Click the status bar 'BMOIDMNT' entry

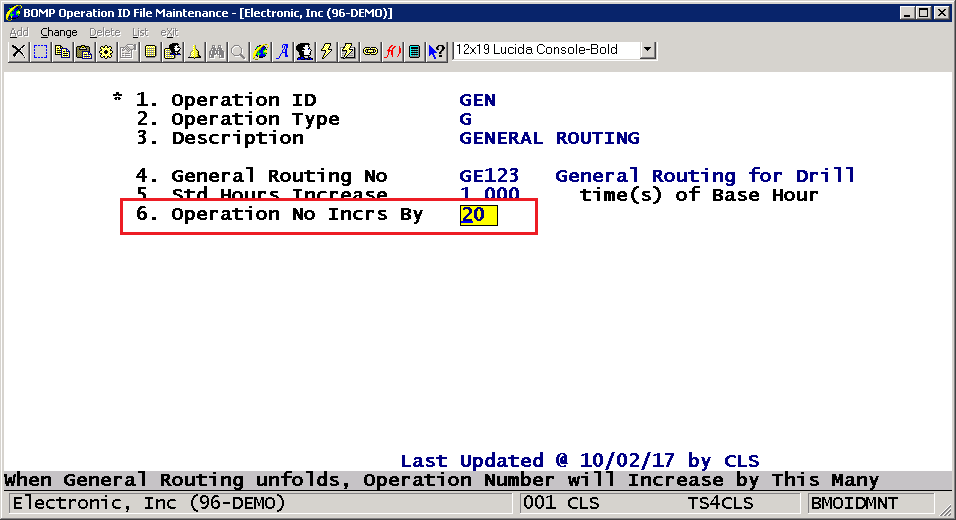[854, 504]
